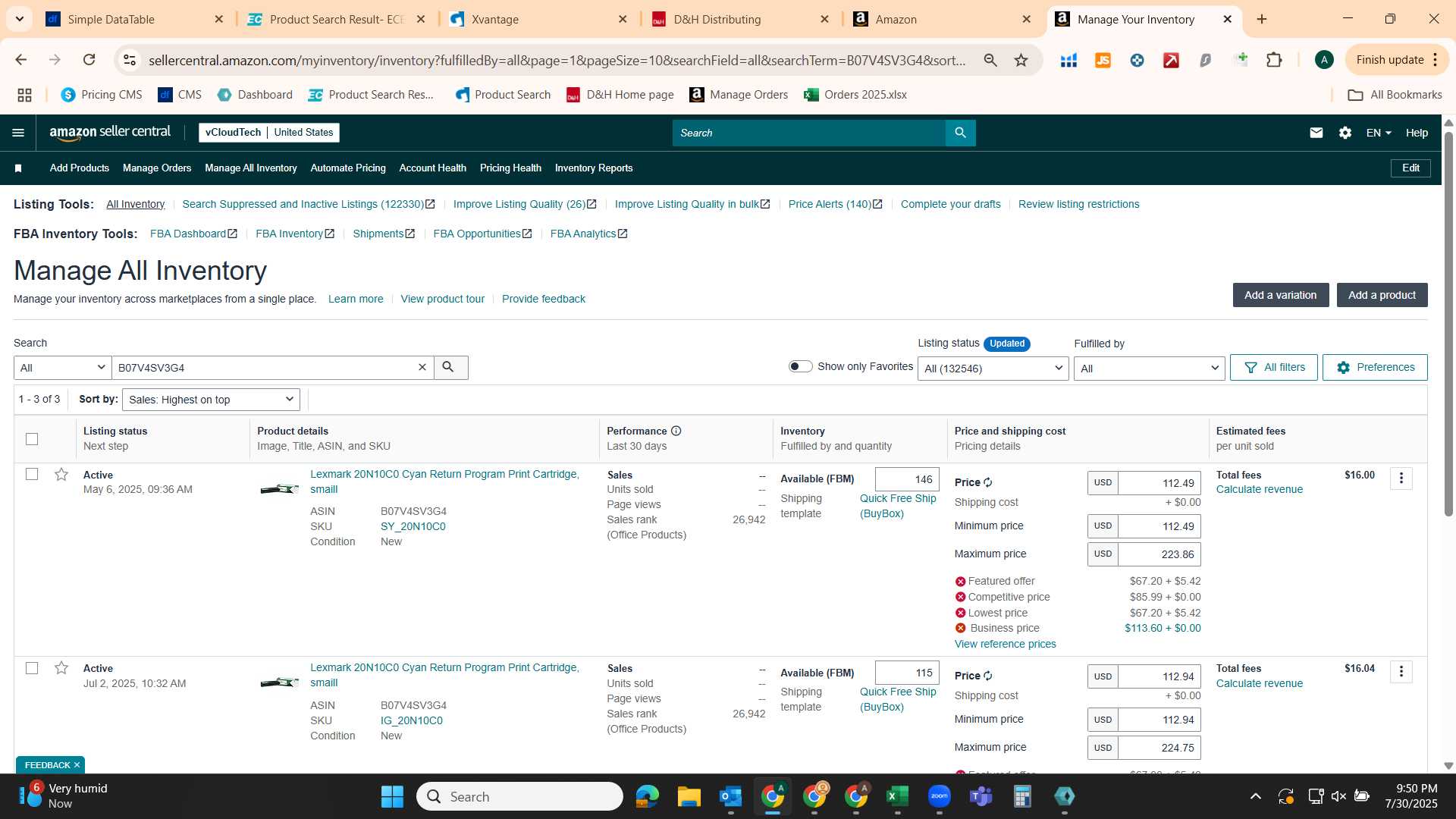Click the Add a product button
This screenshot has width=1456, height=819.
tap(1382, 295)
